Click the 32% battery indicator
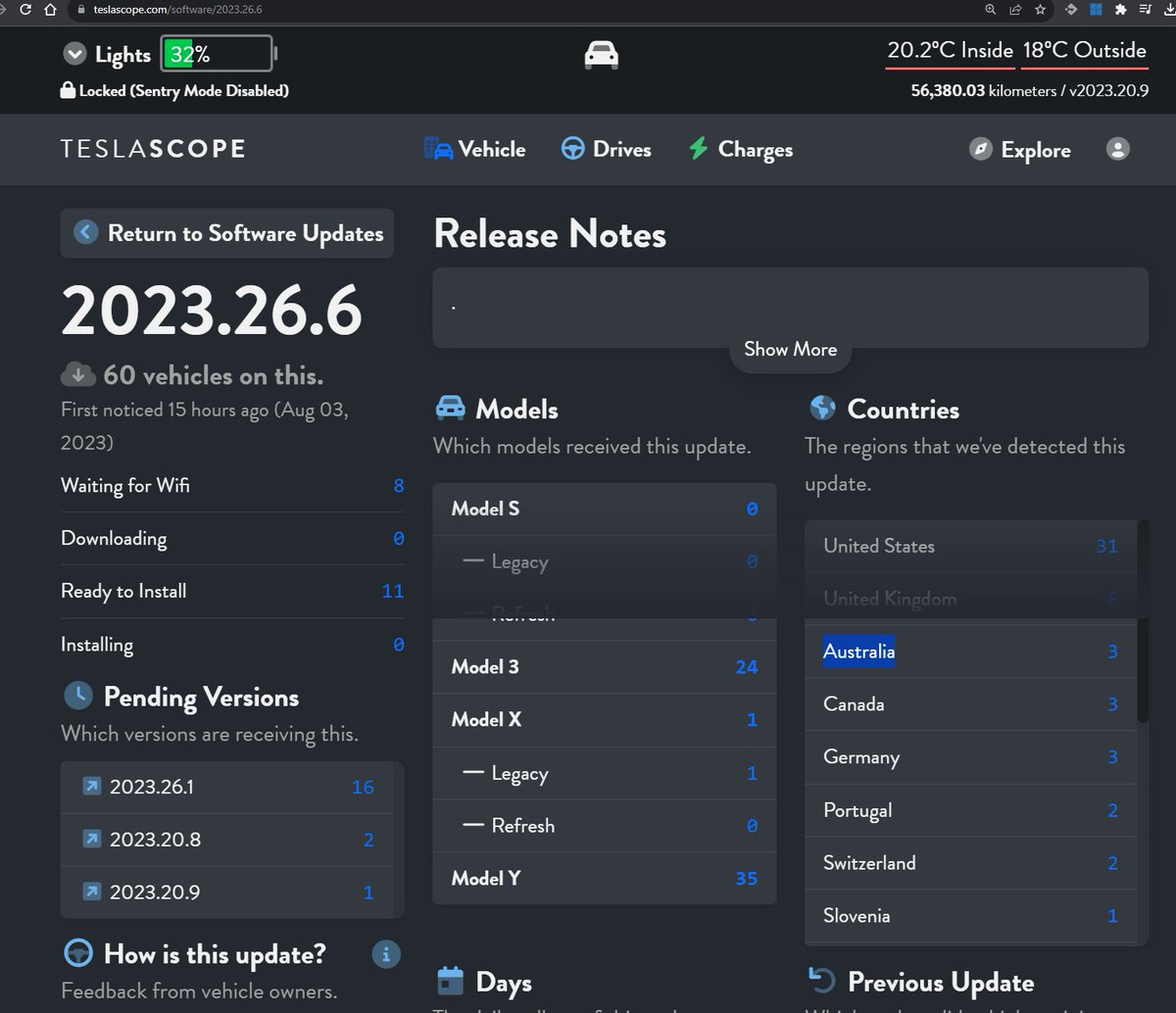Screen dimensions: 1176x1013 pos(219,54)
